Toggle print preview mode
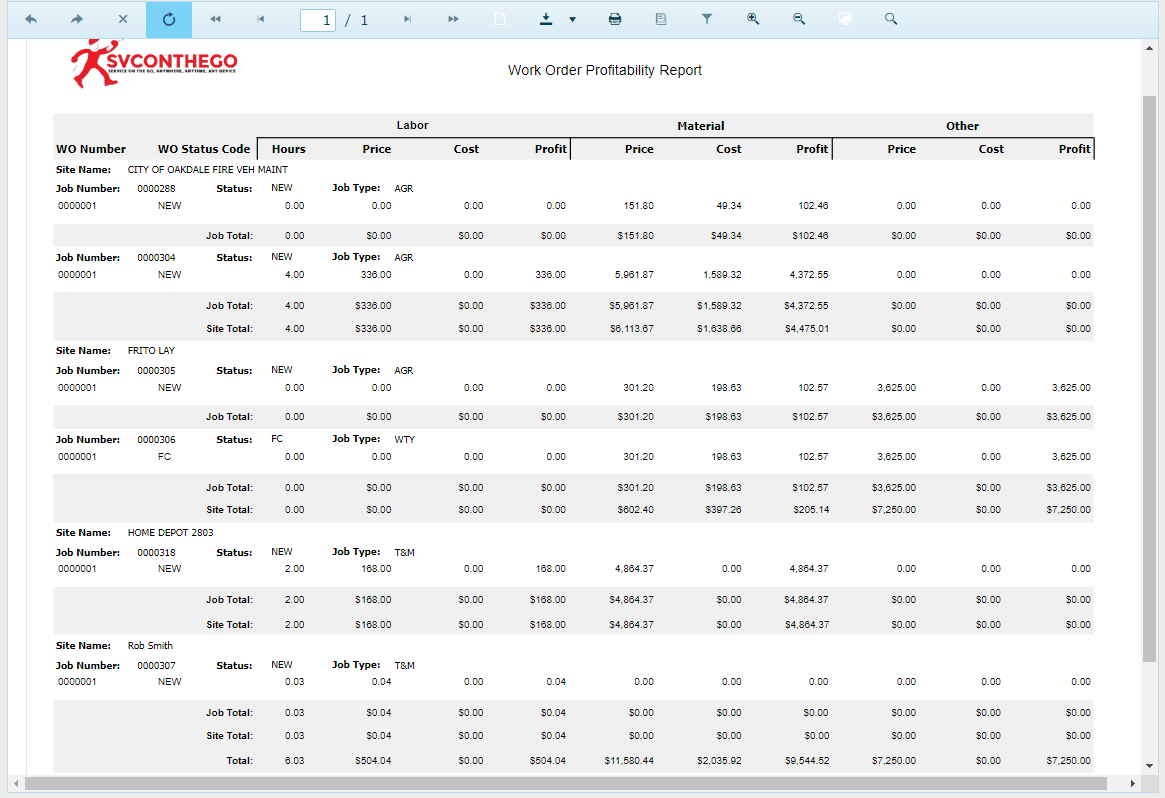 coord(500,19)
